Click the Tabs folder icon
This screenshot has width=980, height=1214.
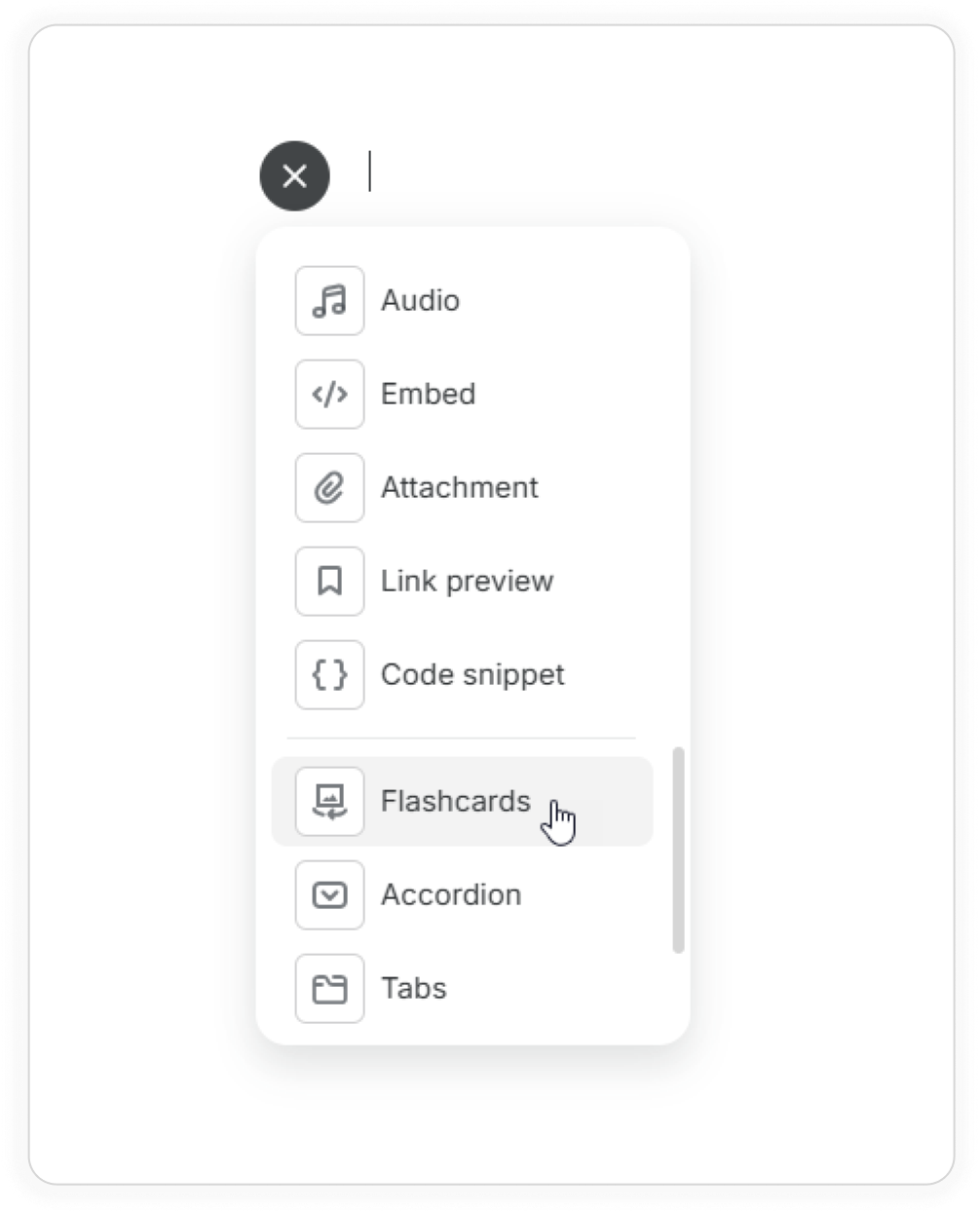click(329, 988)
